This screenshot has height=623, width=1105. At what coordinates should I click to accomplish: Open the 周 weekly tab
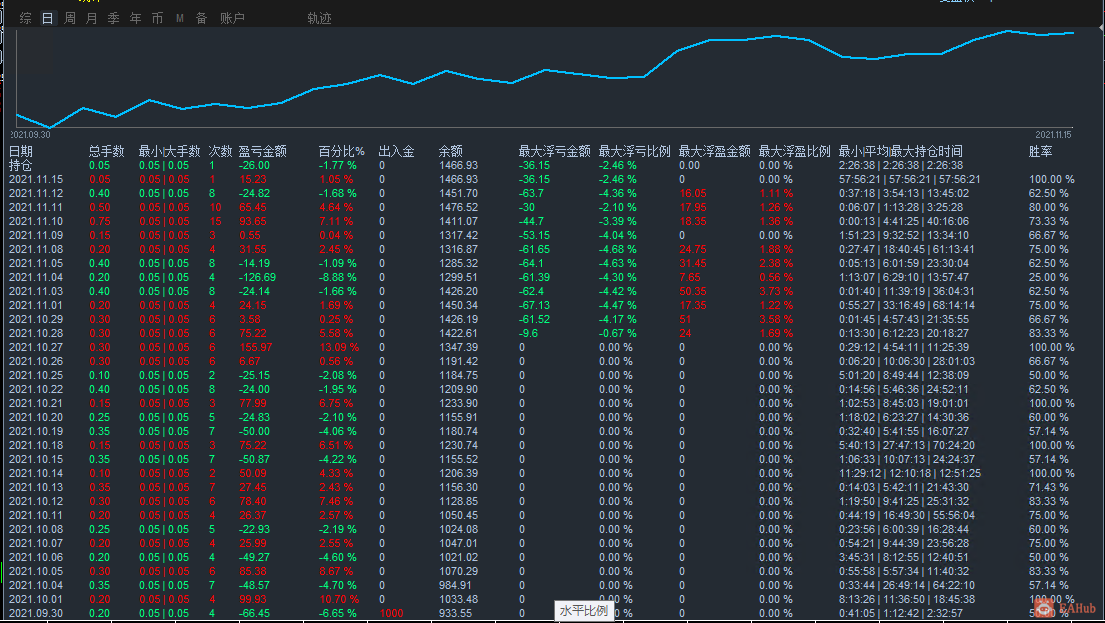[70, 18]
